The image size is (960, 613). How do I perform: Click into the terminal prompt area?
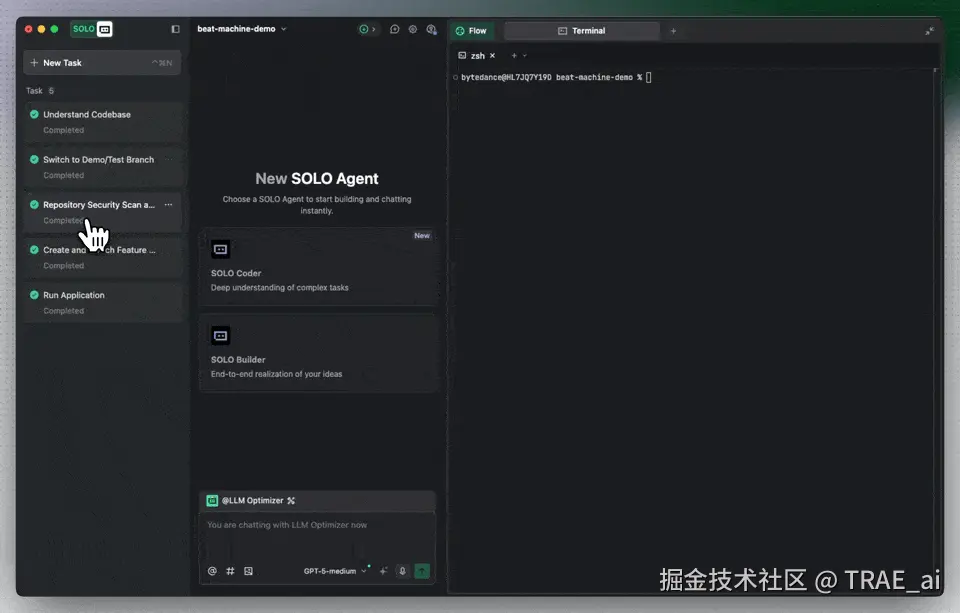pyautogui.click(x=649, y=77)
